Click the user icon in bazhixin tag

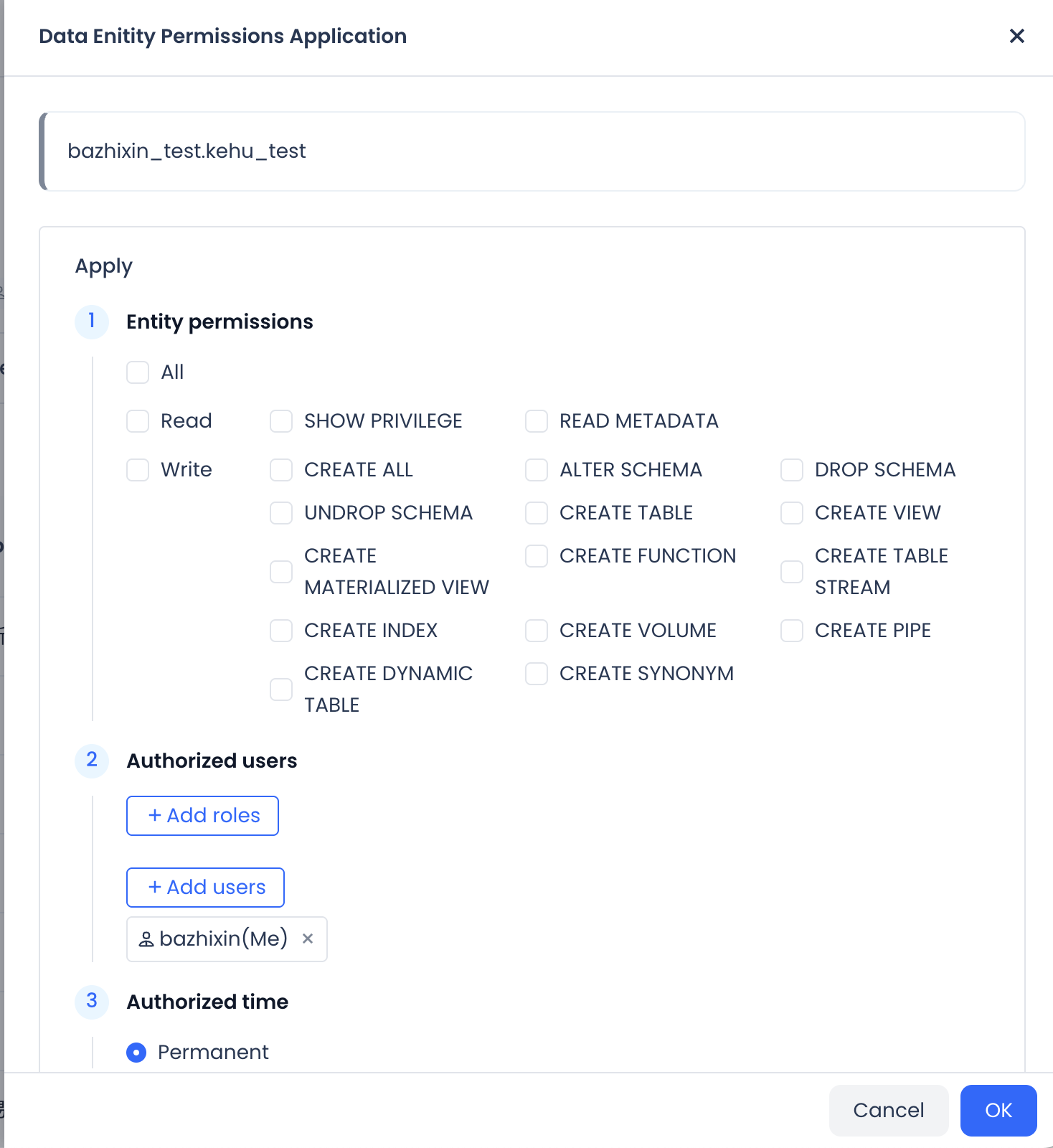tap(146, 939)
